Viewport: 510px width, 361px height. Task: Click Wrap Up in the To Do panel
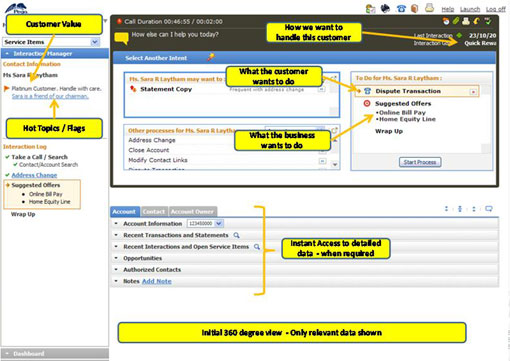pos(389,131)
